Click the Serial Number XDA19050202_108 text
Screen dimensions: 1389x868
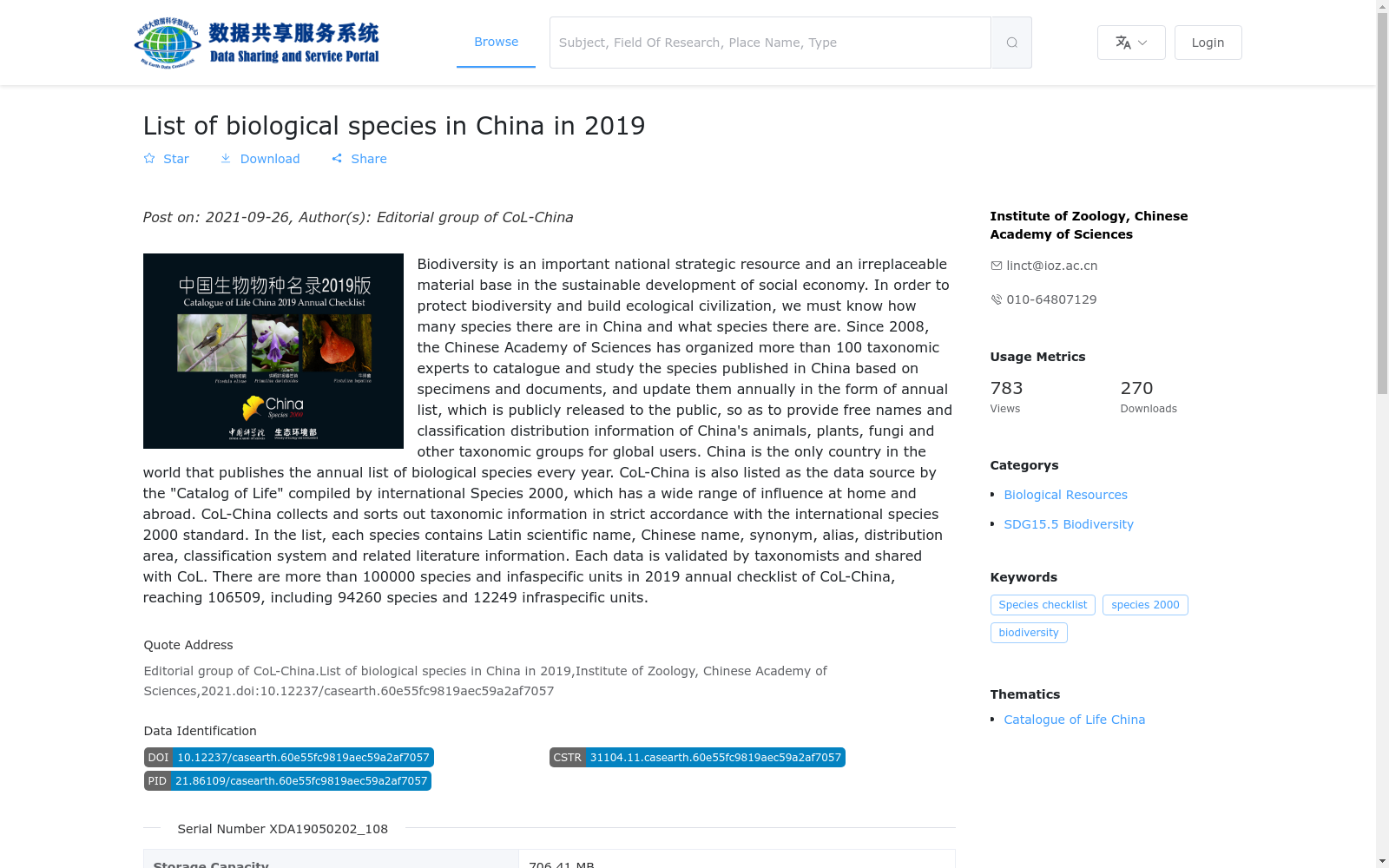point(283,829)
